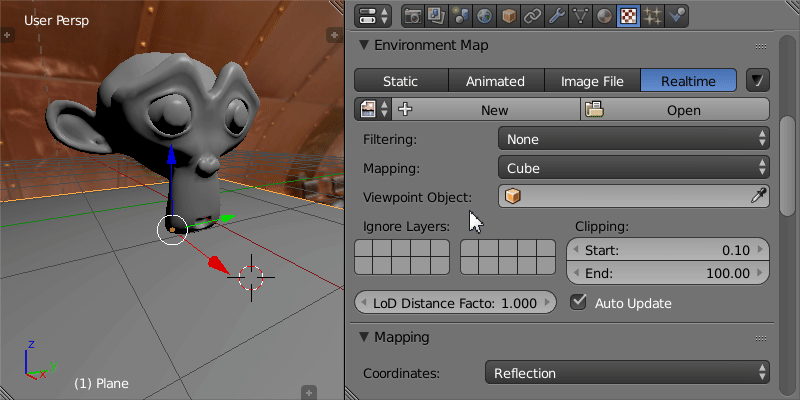Click the eyedropper for Viewpoint Object
The height and width of the screenshot is (400, 800).
[759, 196]
